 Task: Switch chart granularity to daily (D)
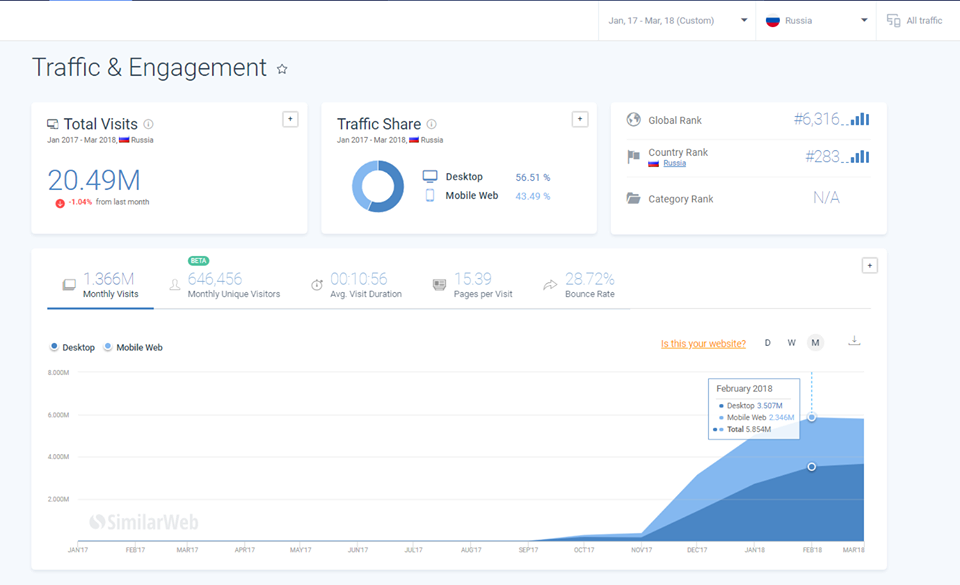click(768, 343)
